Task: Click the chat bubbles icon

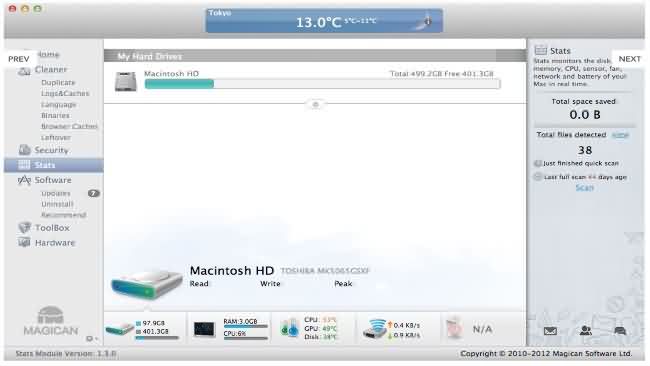Action: [x=620, y=330]
